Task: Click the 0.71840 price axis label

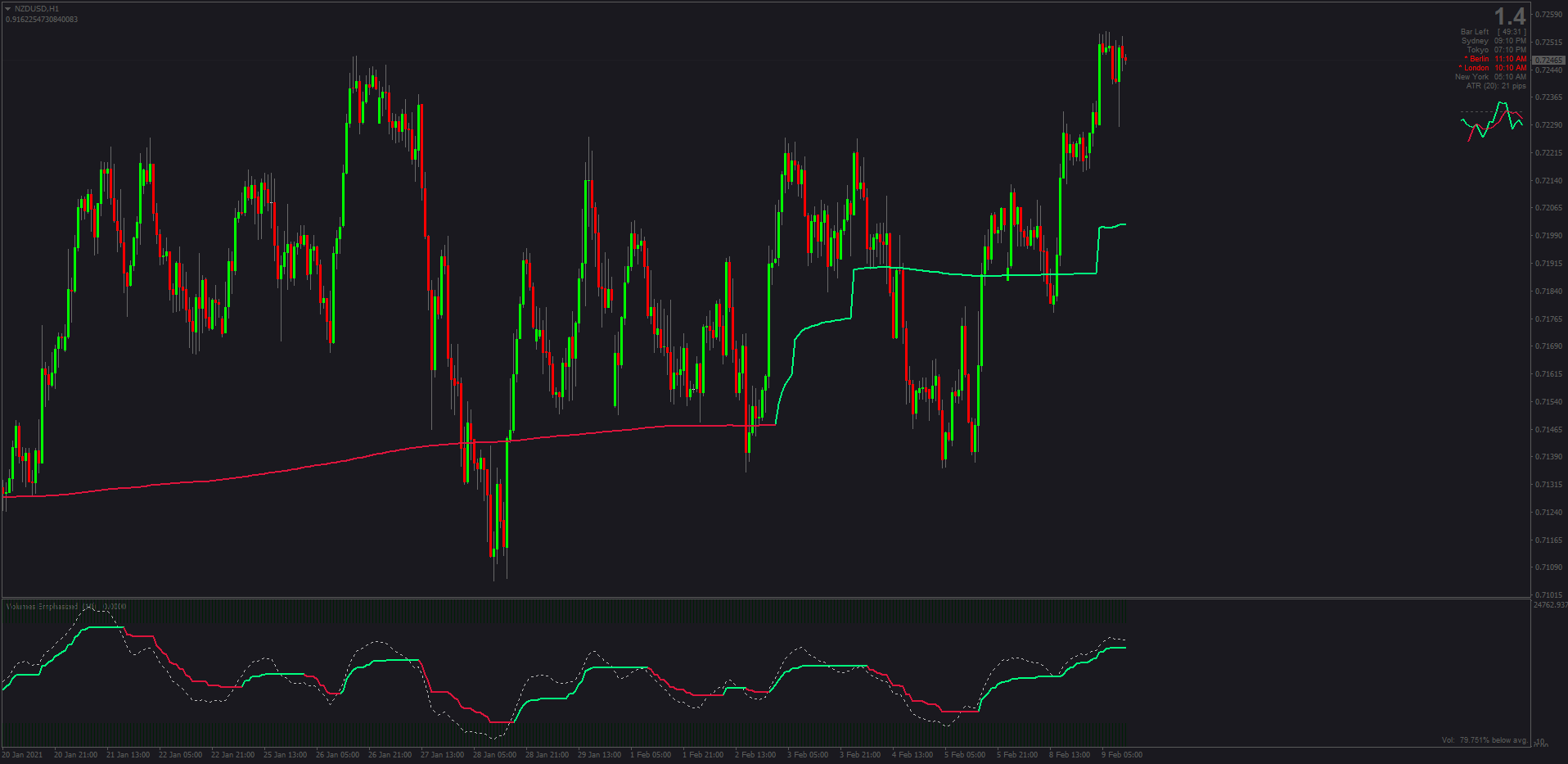Action: (x=1549, y=292)
